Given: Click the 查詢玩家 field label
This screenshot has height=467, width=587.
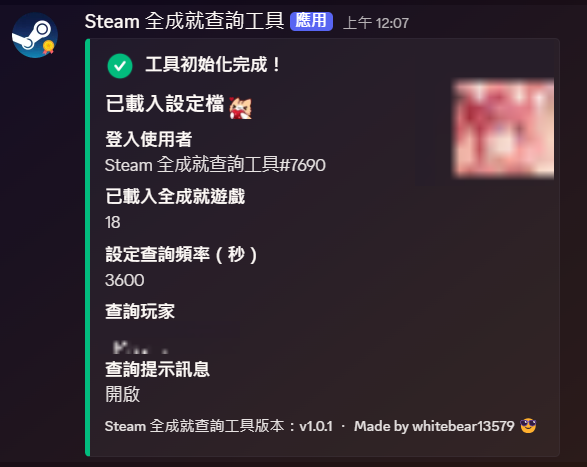Looking at the screenshot, I should pyautogui.click(x=140, y=311).
